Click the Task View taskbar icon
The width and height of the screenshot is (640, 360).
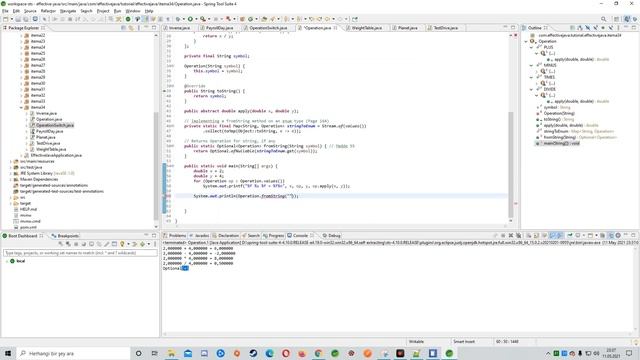154,353
